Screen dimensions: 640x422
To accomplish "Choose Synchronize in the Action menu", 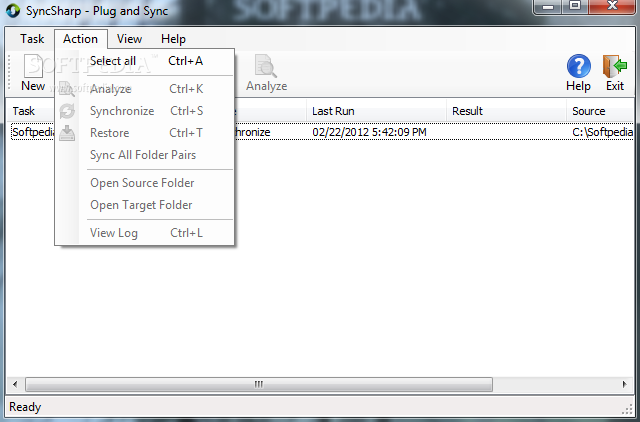I will pyautogui.click(x=144, y=111).
